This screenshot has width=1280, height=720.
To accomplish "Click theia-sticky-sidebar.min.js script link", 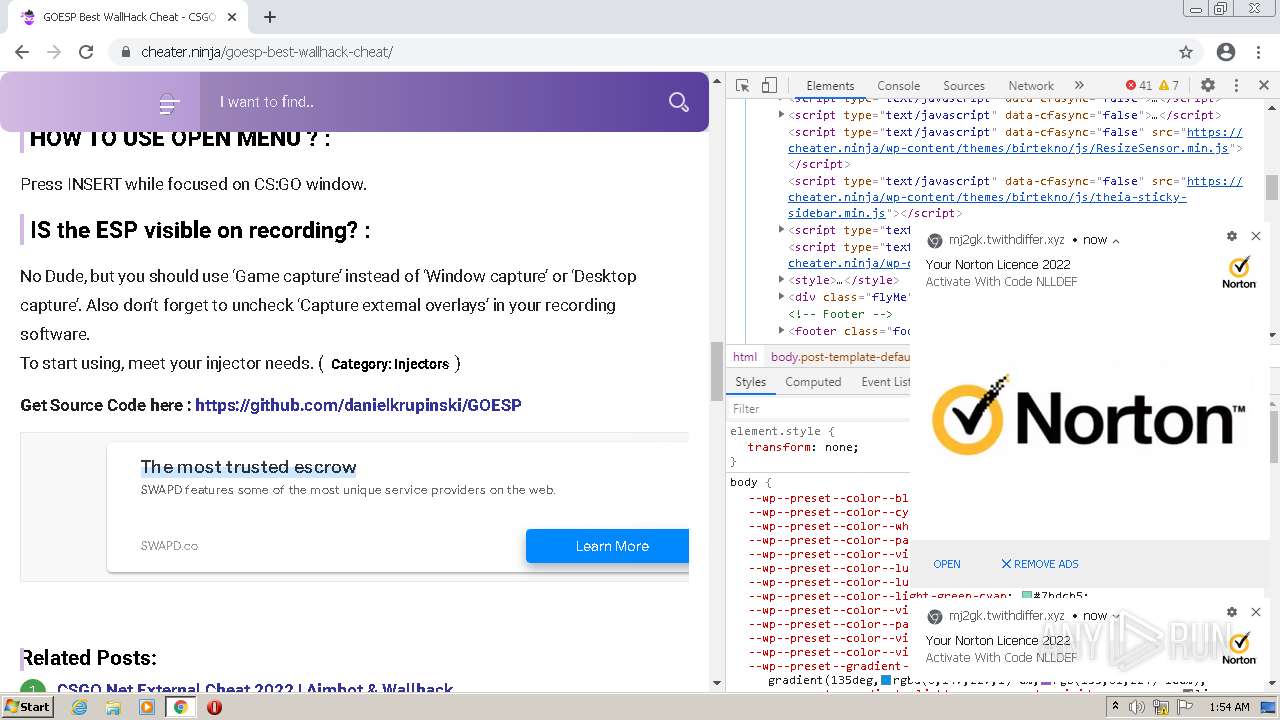I will point(987,197).
